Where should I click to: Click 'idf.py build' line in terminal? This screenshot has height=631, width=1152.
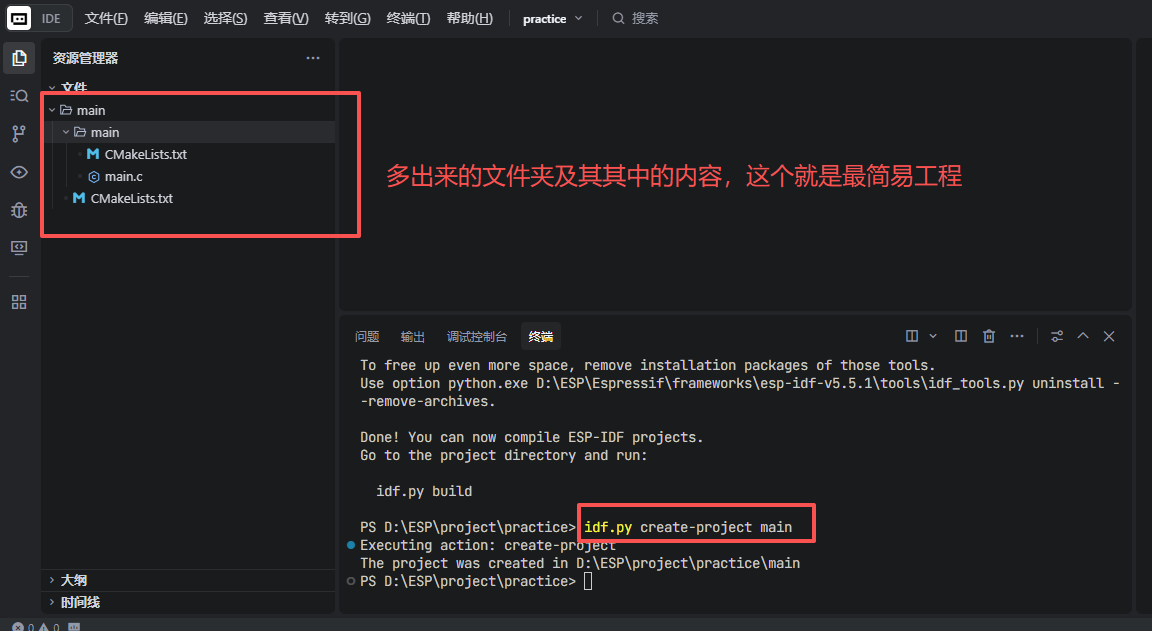tap(424, 491)
